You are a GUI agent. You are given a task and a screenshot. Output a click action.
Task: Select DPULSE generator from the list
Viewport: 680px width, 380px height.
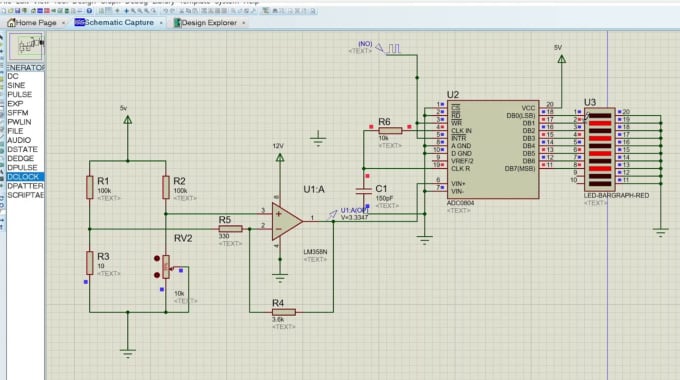(x=25, y=167)
